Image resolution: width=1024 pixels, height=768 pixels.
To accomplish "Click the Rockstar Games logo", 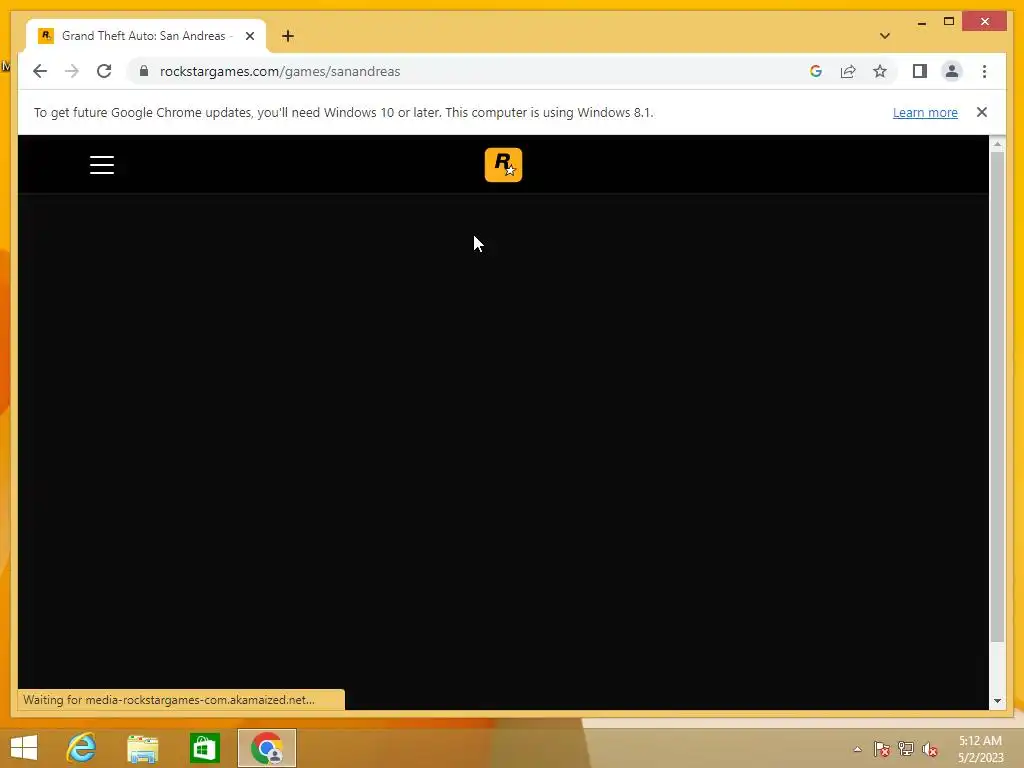I will tap(503, 165).
